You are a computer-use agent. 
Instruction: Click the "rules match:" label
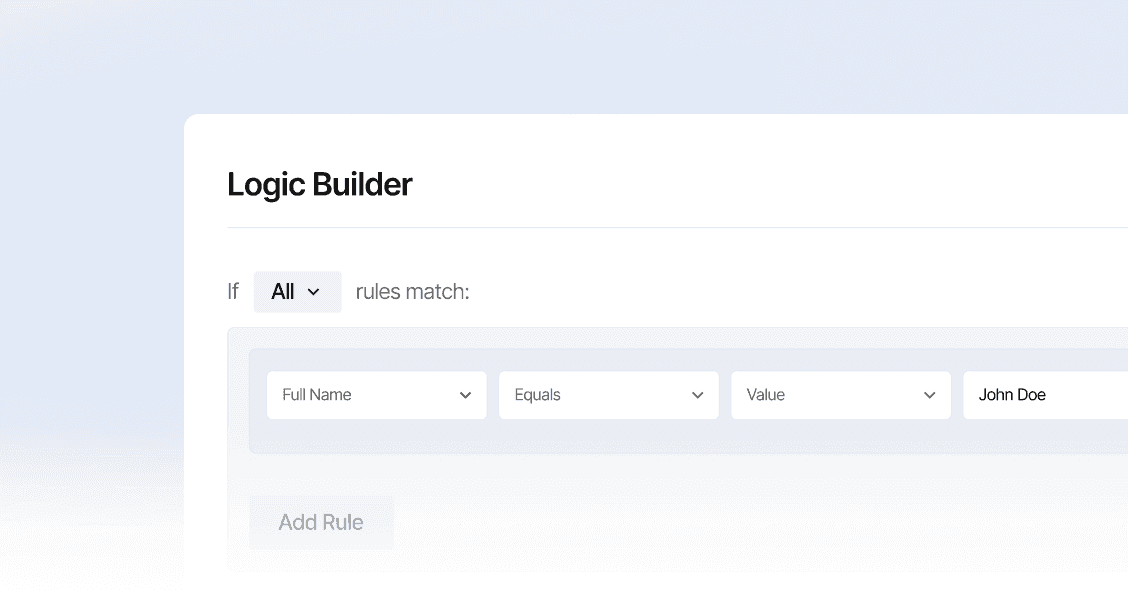(412, 292)
